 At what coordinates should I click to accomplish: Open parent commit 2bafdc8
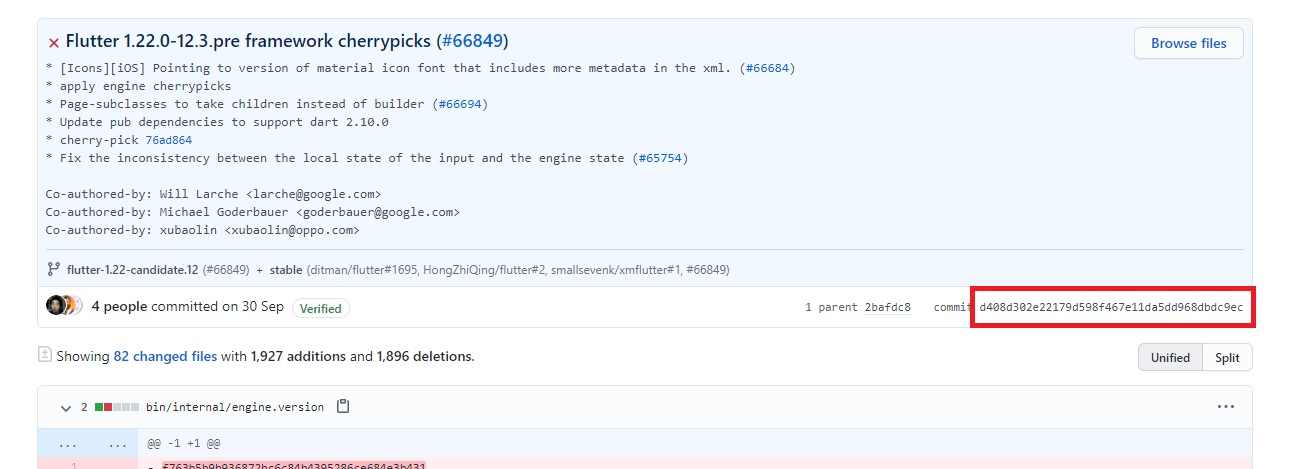point(887,307)
